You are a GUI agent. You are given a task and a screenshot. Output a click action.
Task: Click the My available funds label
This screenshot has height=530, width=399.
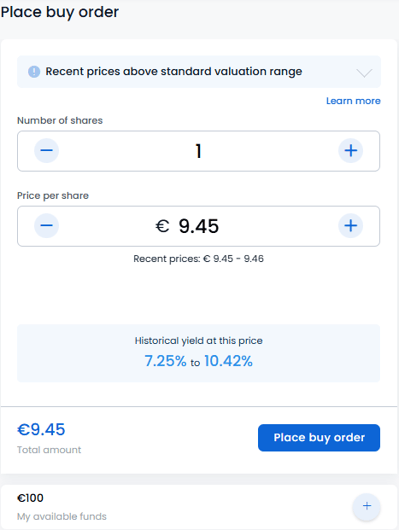(62, 516)
